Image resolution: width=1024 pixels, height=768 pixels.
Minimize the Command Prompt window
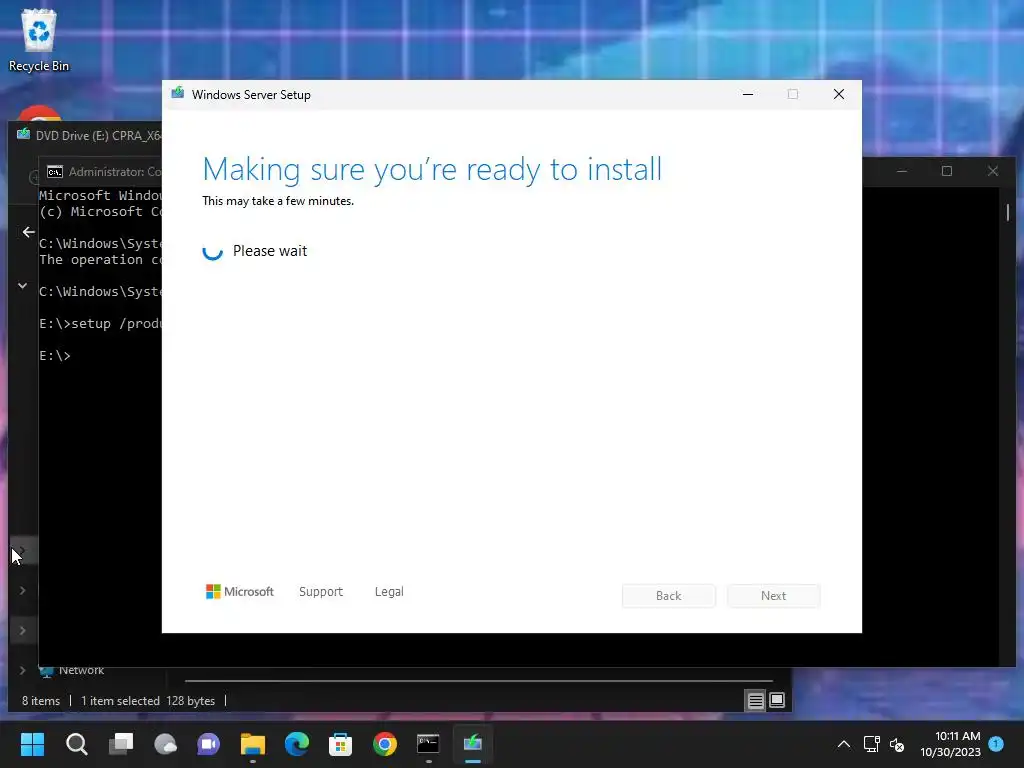click(902, 171)
